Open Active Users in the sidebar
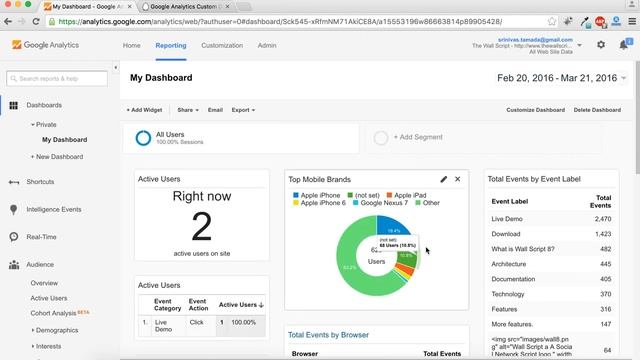The image size is (640, 360). click(49, 298)
